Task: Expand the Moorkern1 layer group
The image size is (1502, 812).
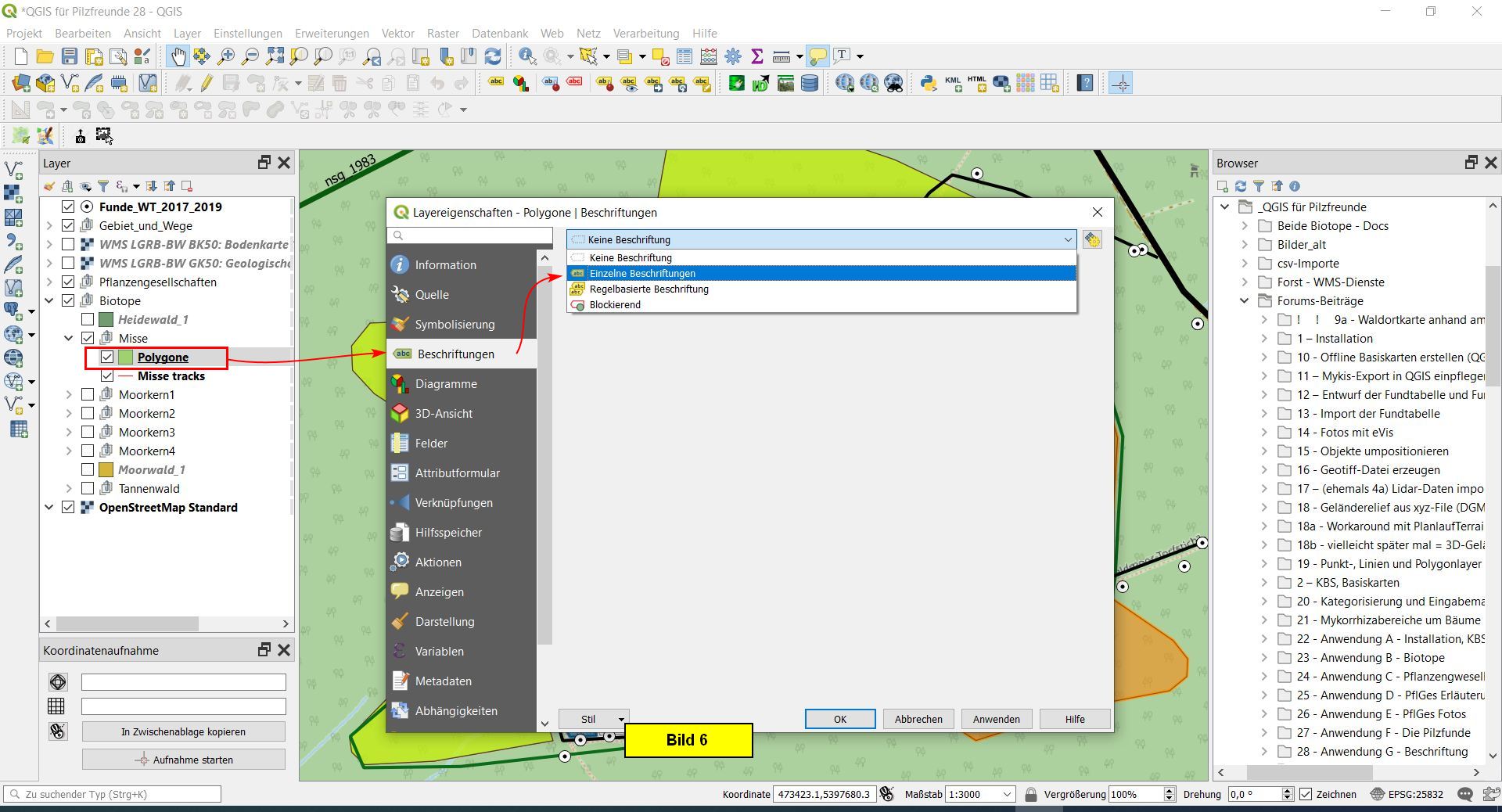Action: click(69, 395)
